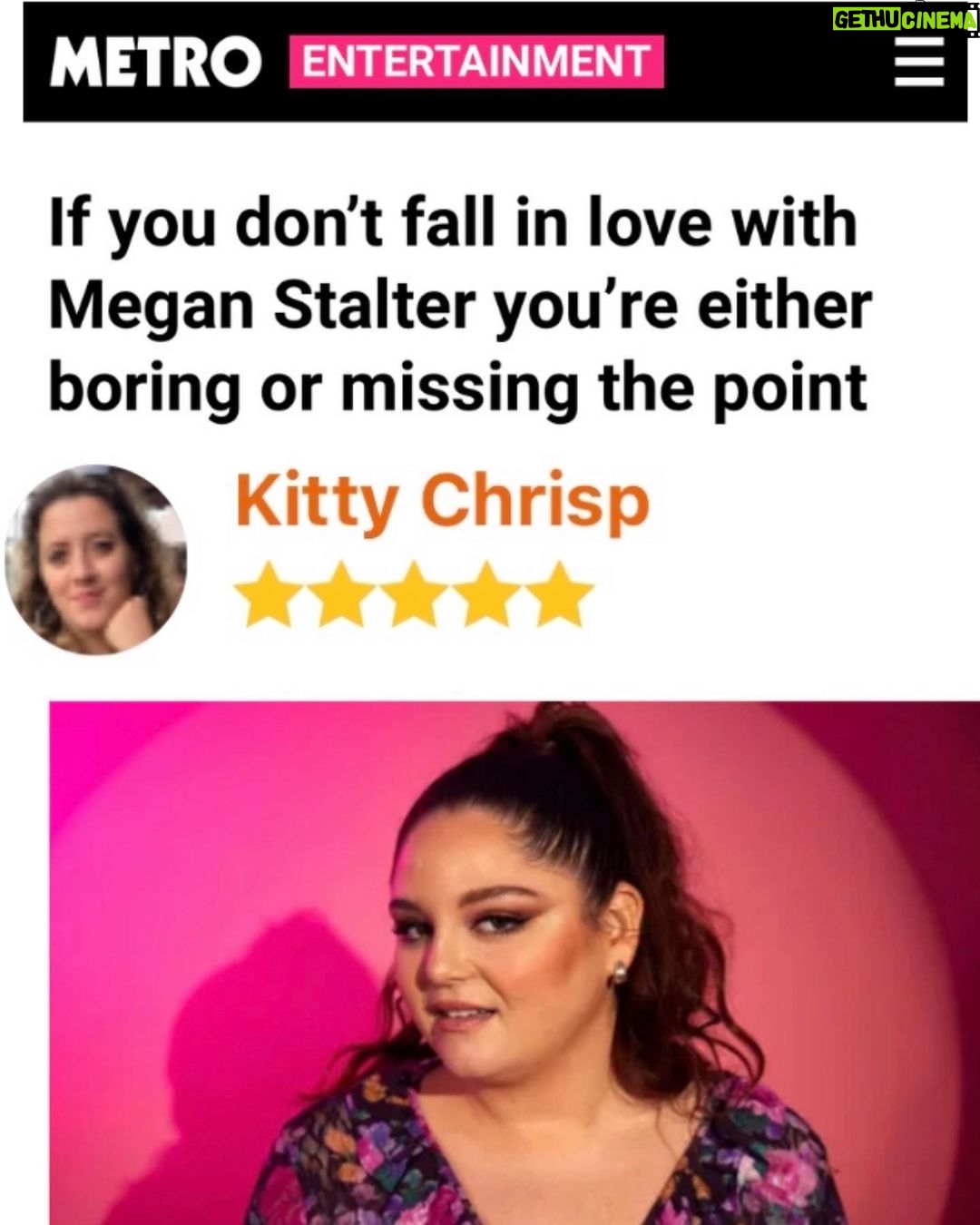The width and height of the screenshot is (980, 1225).
Task: Click the article headline's first line
Action: pos(453,224)
